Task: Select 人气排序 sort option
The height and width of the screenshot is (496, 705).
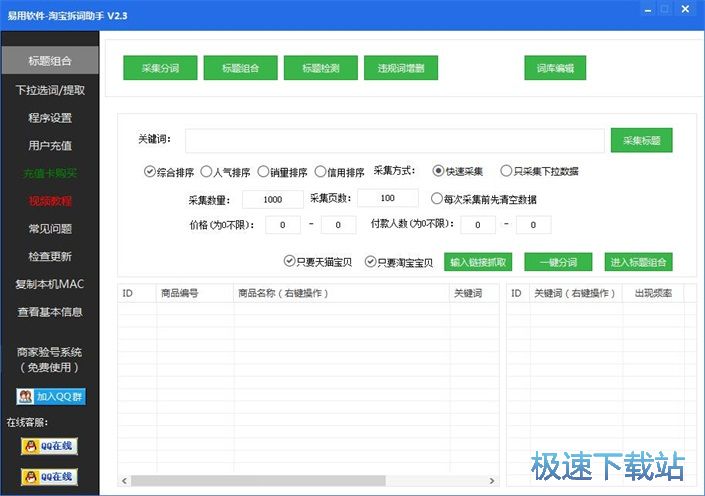Action: pyautogui.click(x=226, y=172)
